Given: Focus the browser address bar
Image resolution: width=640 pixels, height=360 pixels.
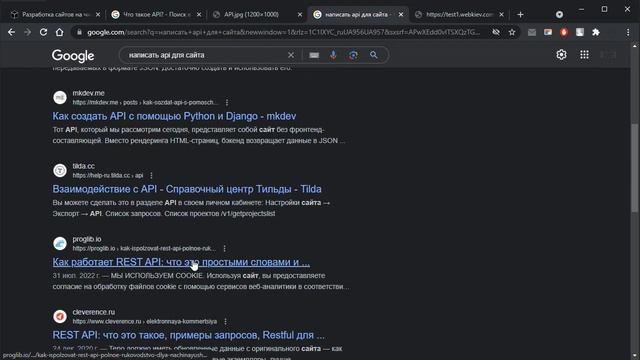Looking at the screenshot, I should 282,32.
